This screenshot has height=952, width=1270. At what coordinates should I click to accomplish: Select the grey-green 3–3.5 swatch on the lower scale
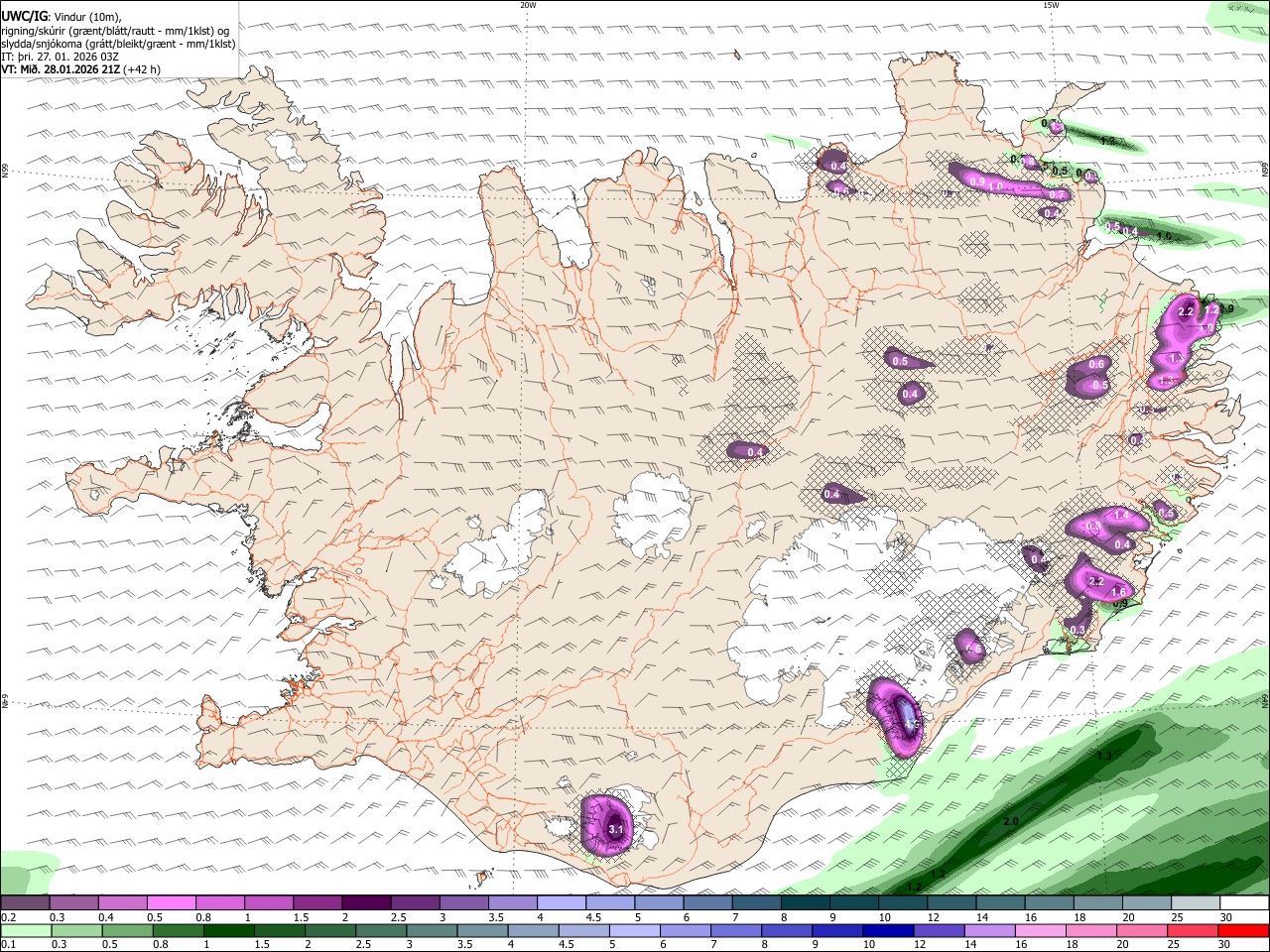432,930
